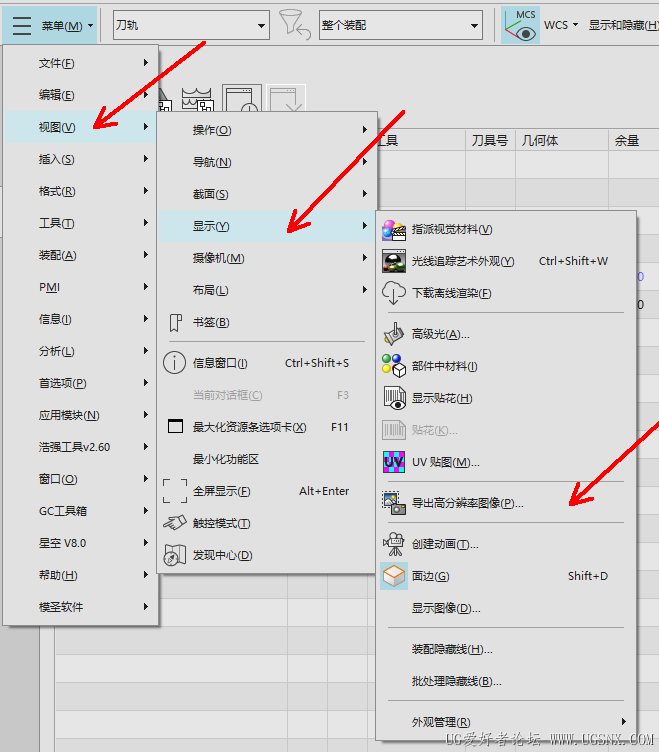659x752 pixels.
Task: Open 帮助(H) submenu
Action: (x=81, y=575)
